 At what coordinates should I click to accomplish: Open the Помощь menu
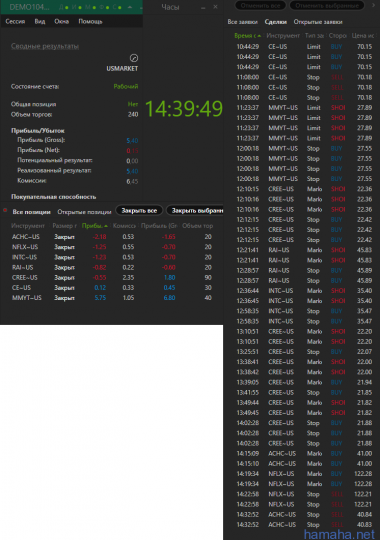(x=90, y=21)
